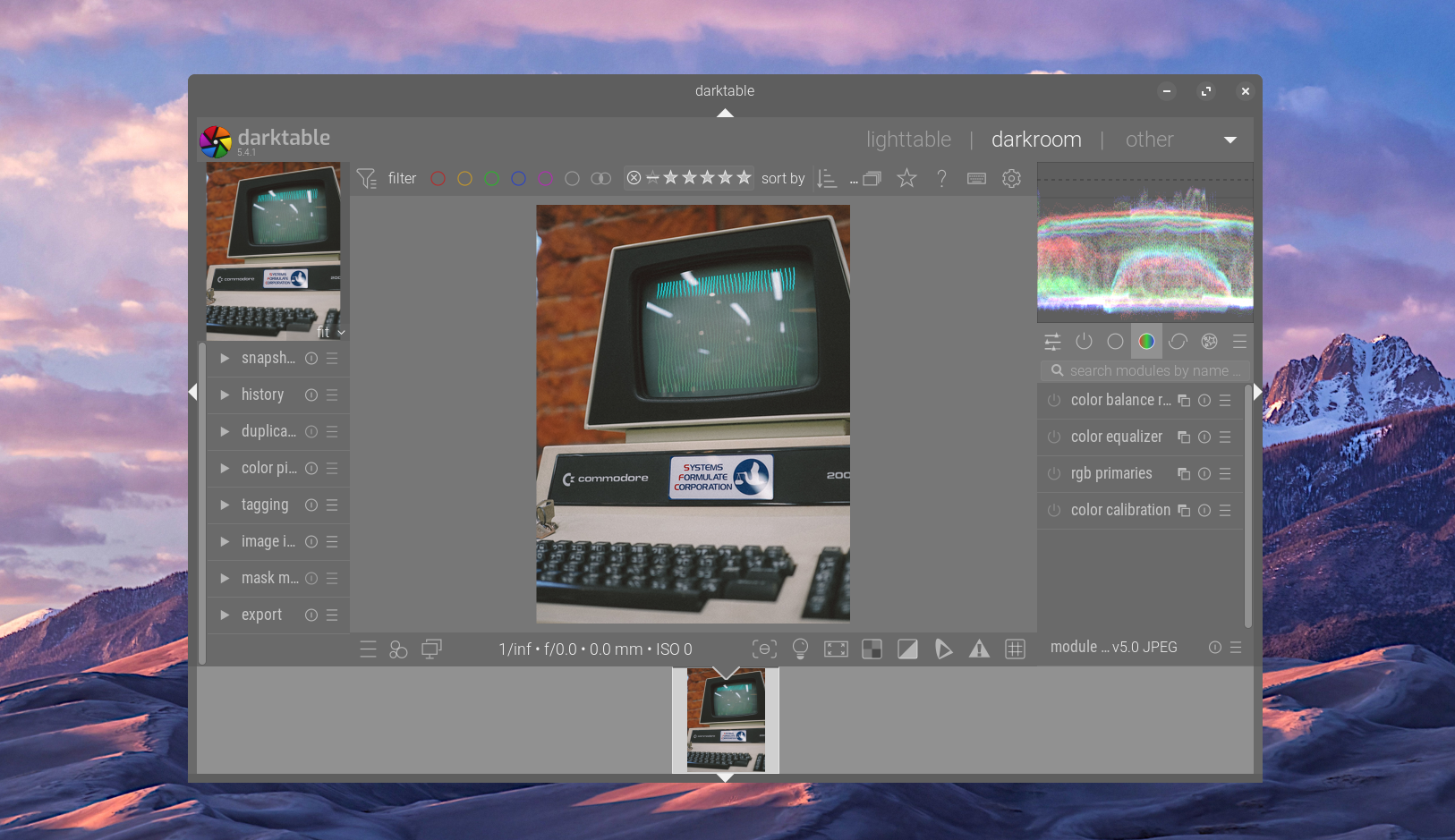The image size is (1455, 840).
Task: Open the fit zoom dropdown on navigation preview
Action: (331, 332)
